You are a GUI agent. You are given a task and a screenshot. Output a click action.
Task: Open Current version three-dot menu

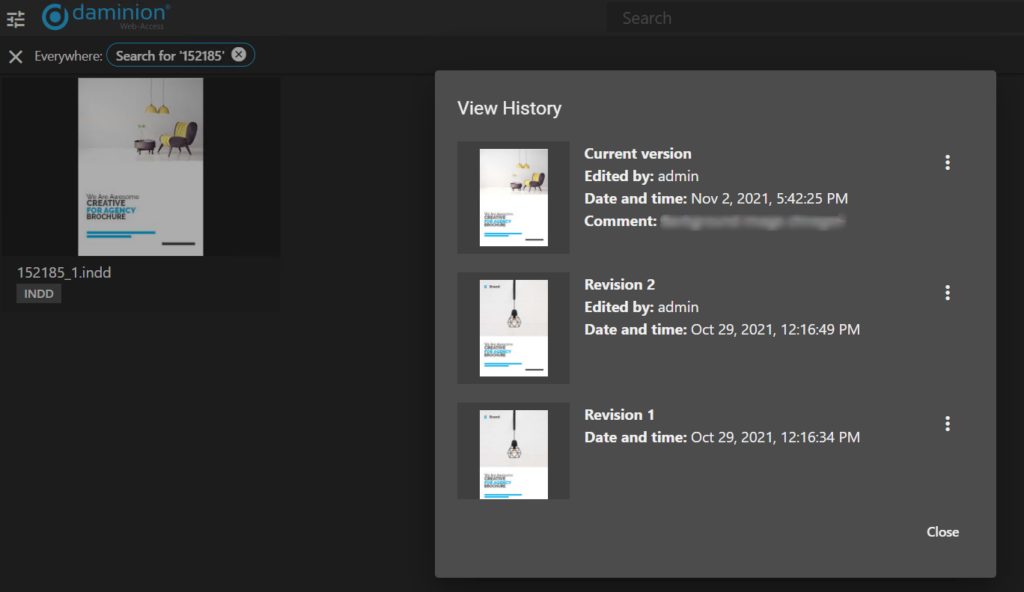pos(947,163)
